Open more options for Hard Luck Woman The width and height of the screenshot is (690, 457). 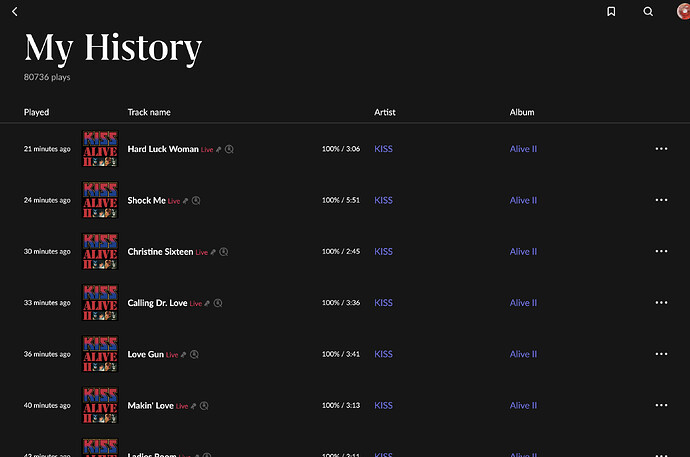click(x=661, y=149)
